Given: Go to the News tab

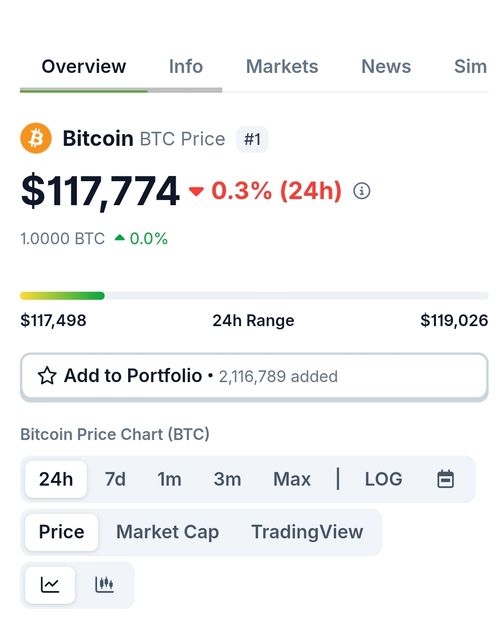Looking at the screenshot, I should (386, 67).
